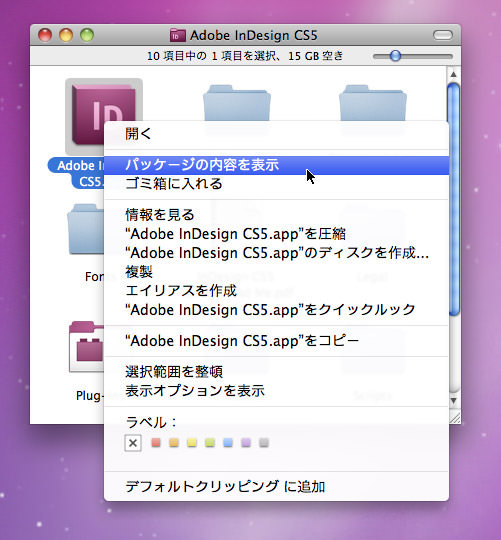
Task: Click the yellow minimize window button
Action: pos(66,35)
